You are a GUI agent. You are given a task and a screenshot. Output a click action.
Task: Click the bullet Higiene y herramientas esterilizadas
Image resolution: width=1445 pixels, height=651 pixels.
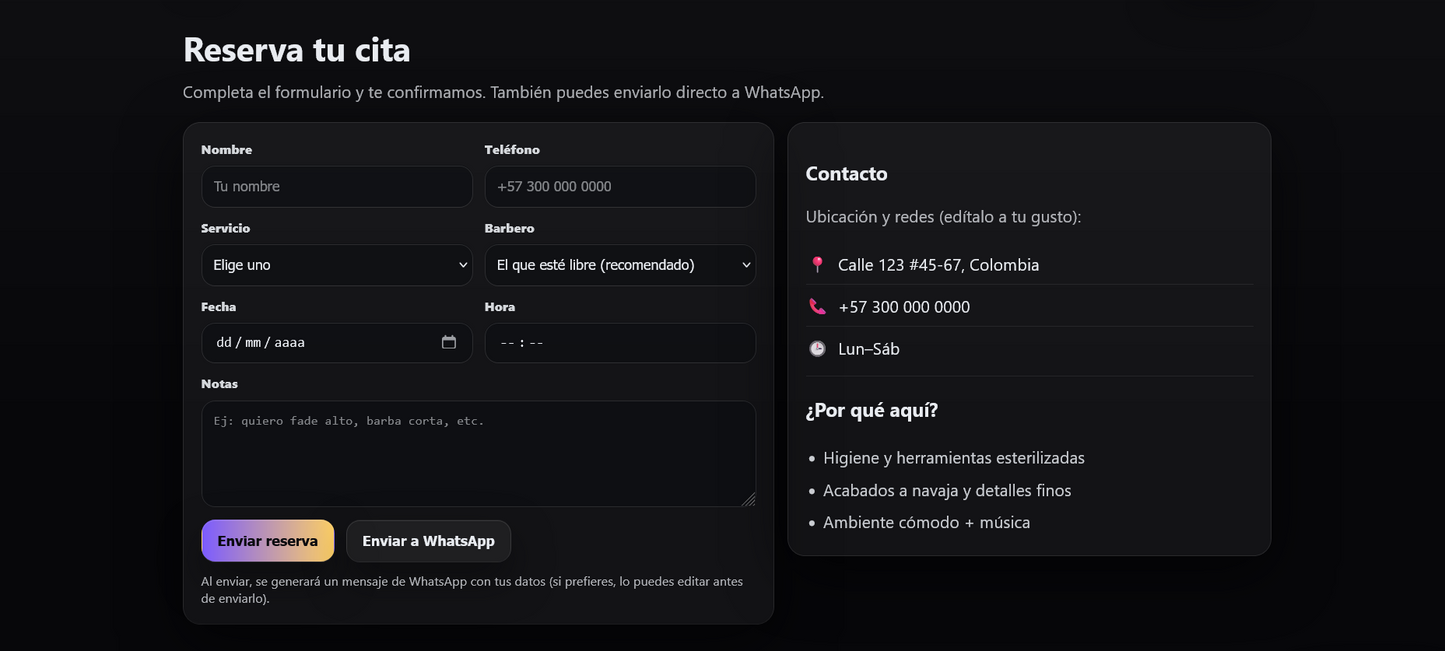point(954,457)
